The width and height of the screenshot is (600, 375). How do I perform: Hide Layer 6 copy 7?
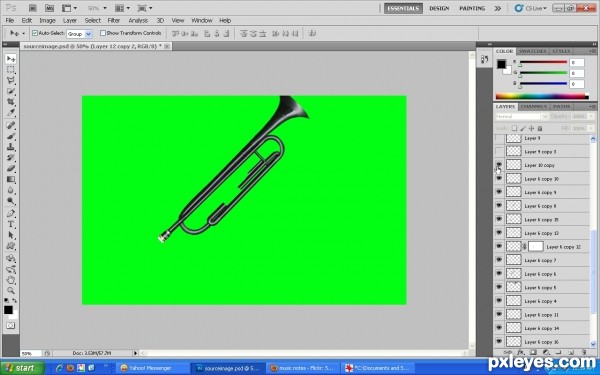coord(499,260)
